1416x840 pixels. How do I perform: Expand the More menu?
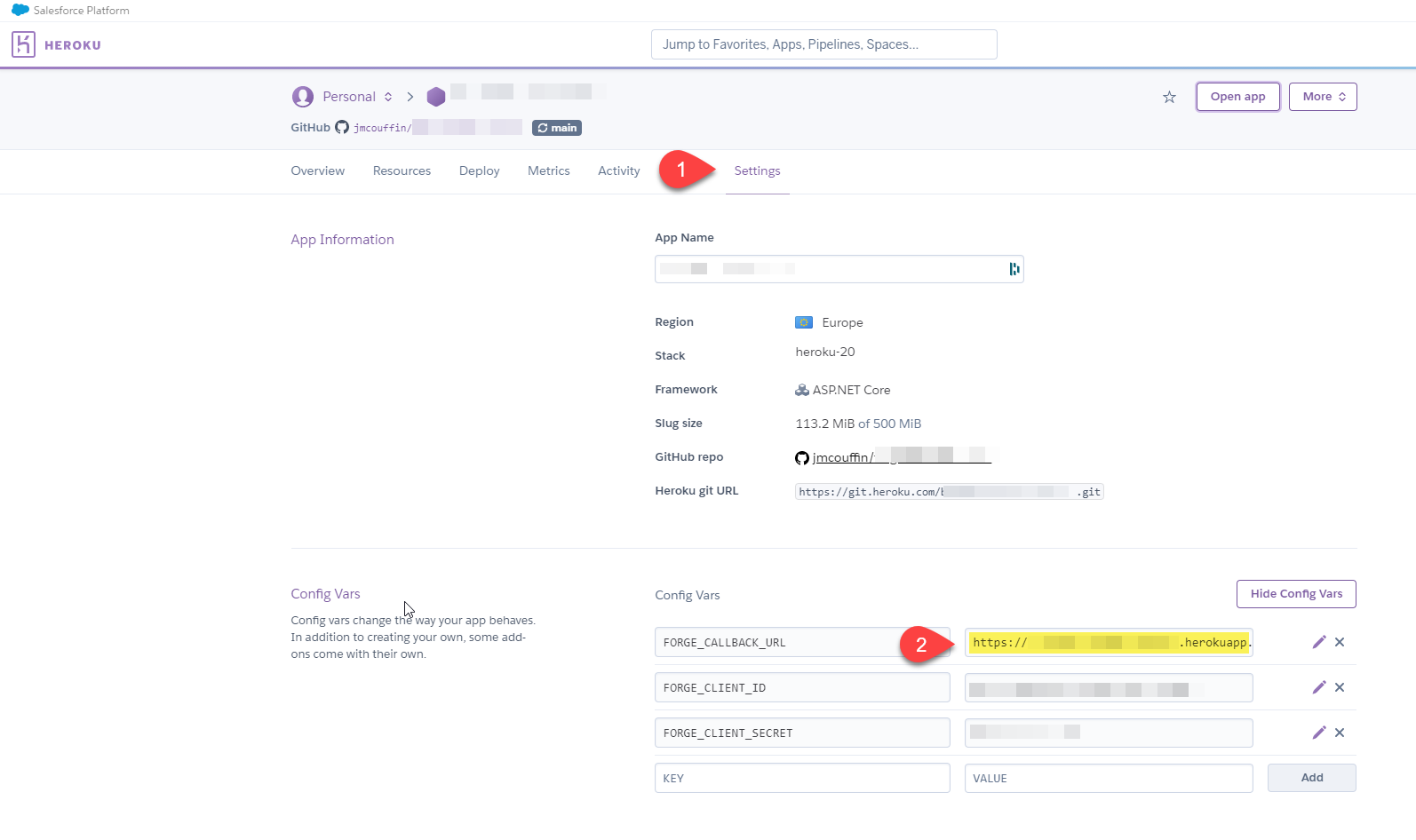click(x=1324, y=97)
